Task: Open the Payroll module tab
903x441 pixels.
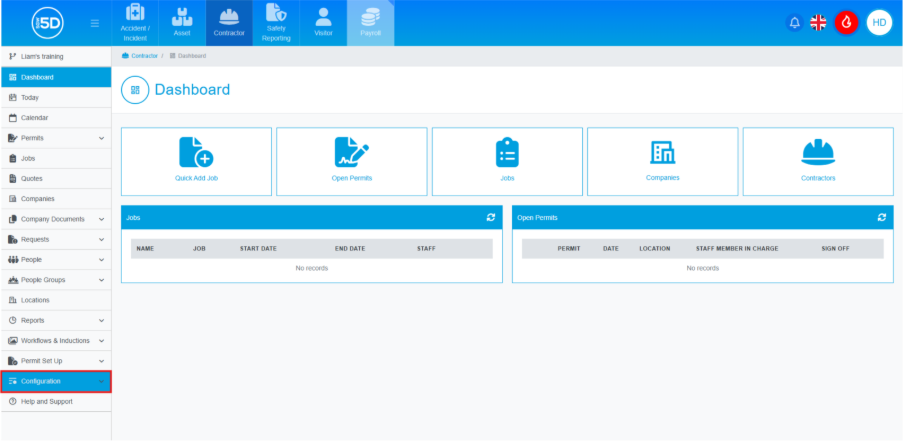Action: point(370,23)
